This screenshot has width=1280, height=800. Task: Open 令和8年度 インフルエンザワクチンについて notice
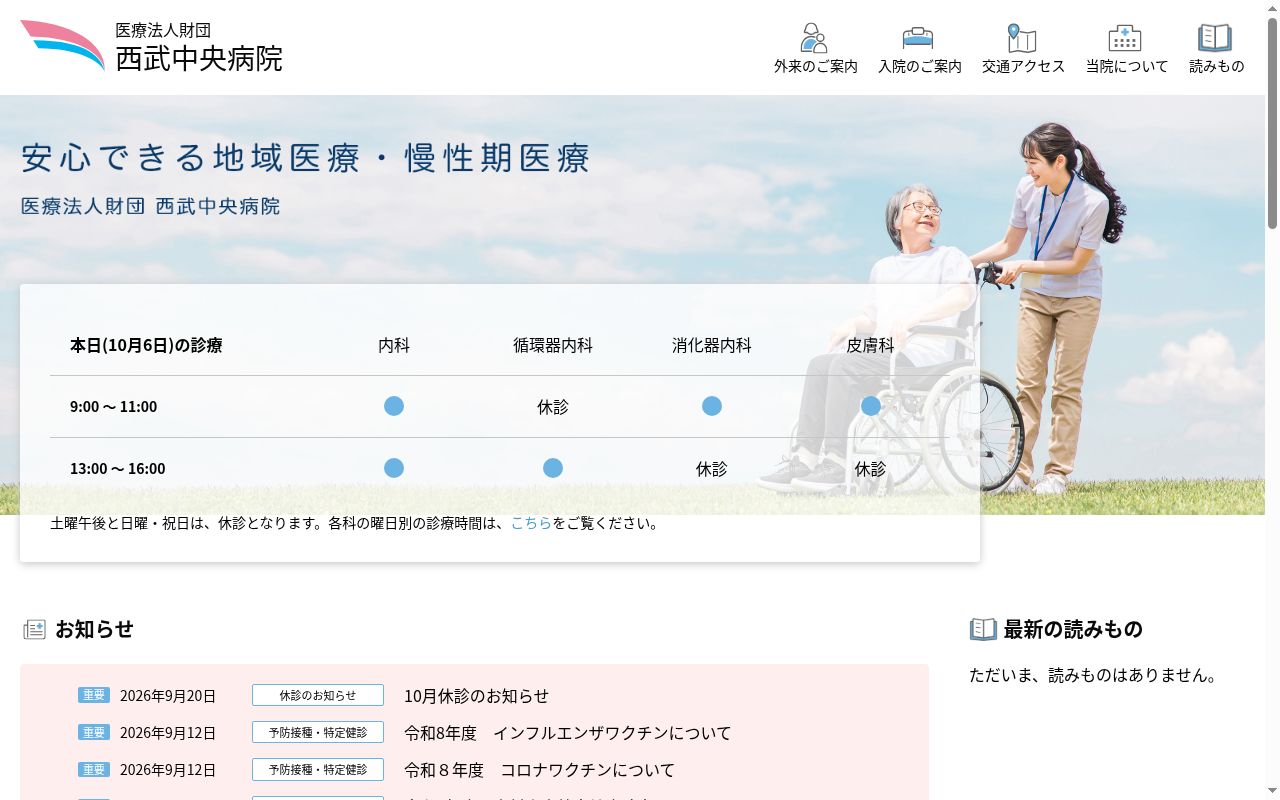coord(567,733)
